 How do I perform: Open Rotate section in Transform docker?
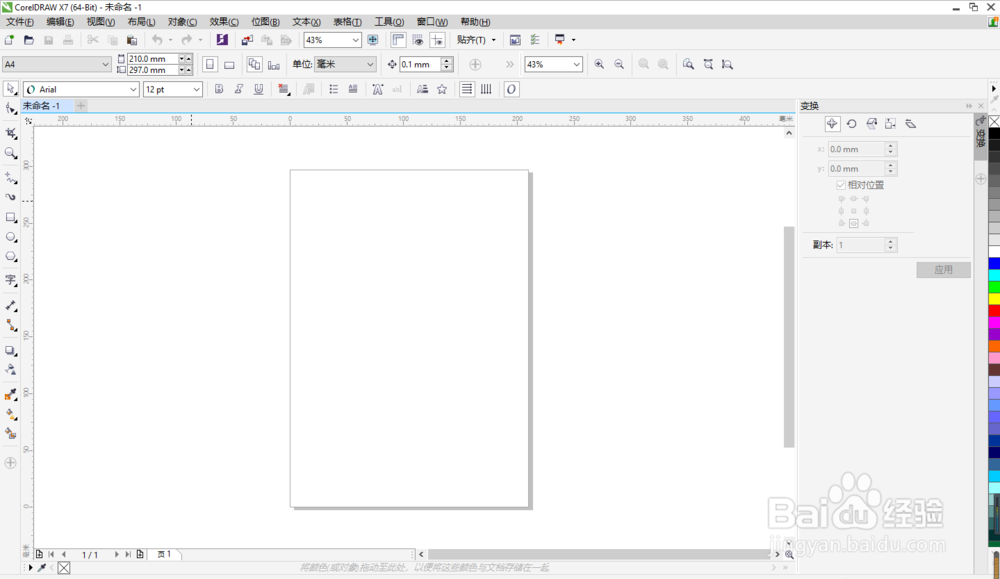pos(851,124)
